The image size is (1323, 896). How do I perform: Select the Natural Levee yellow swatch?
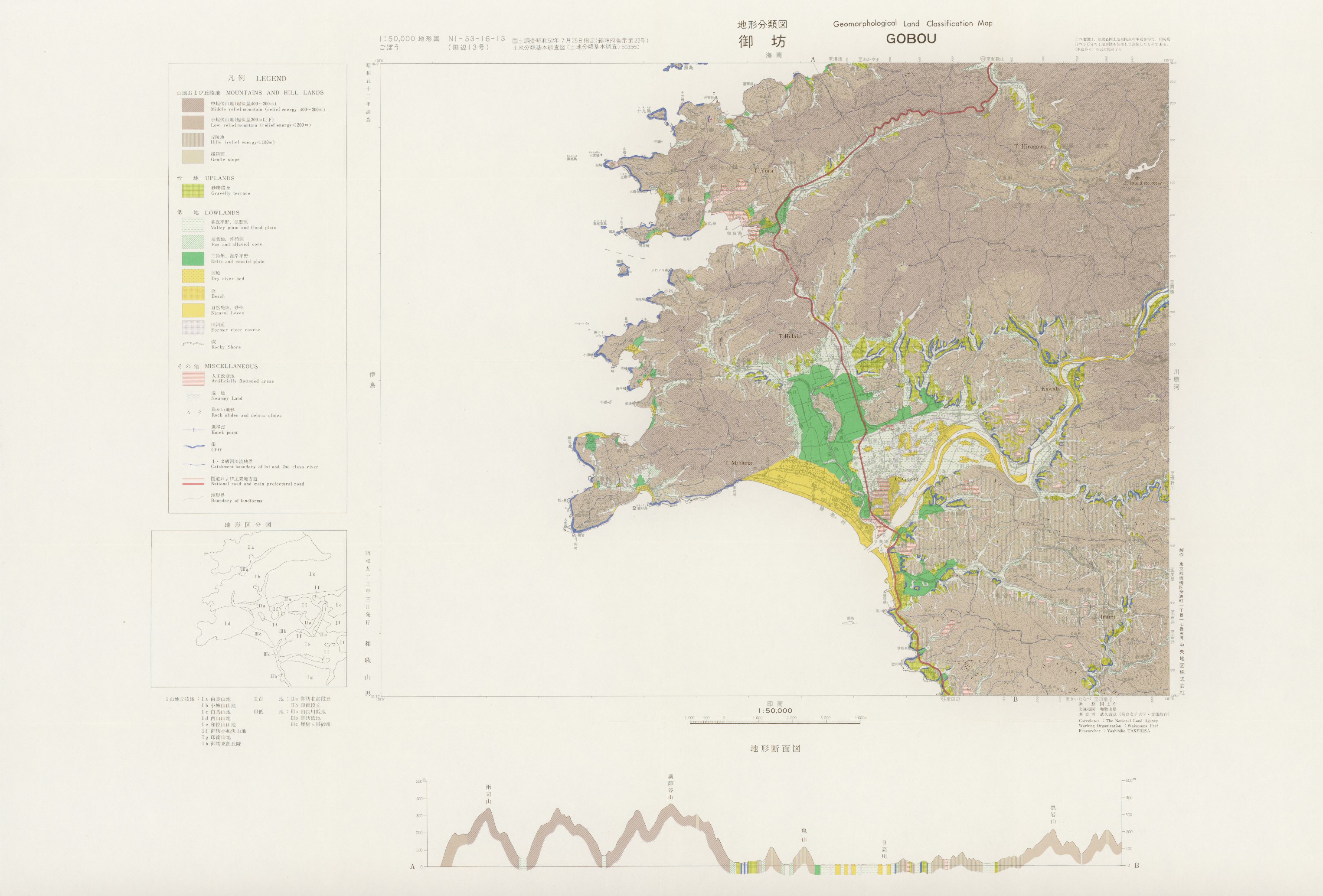click(193, 310)
